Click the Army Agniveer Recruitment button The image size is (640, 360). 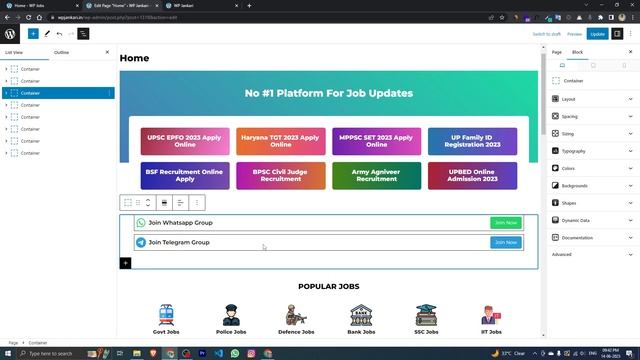(376, 176)
